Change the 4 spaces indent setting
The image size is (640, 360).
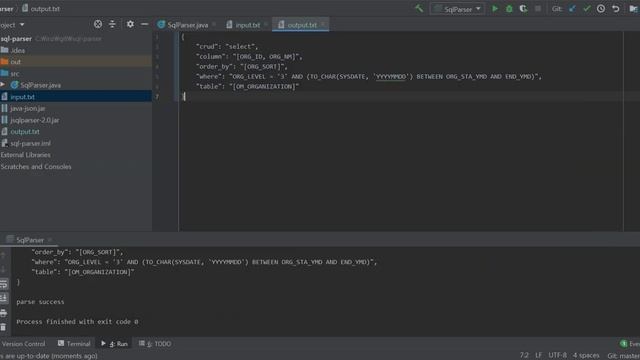click(x=586, y=356)
